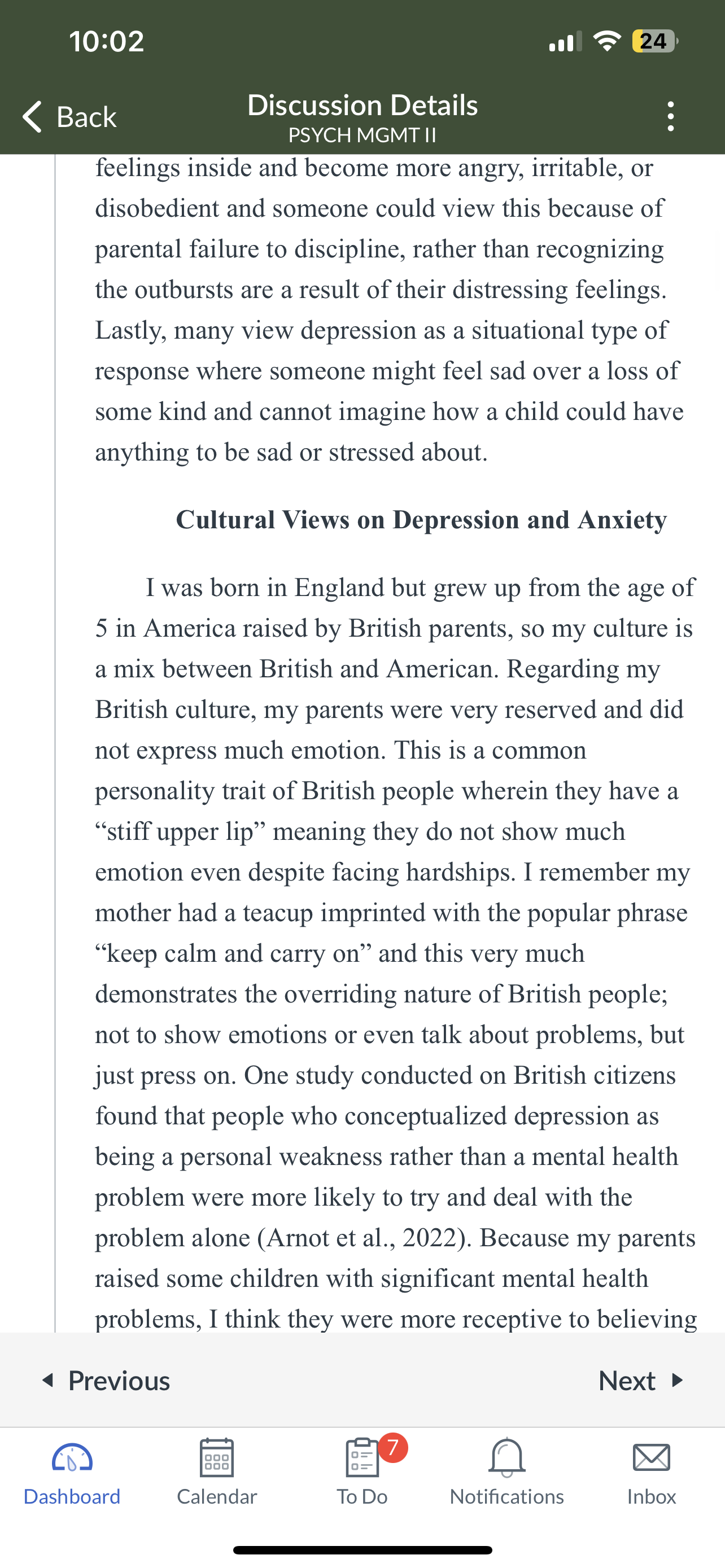Open the Calendar icon in bottom bar
Screen dimensions: 725x1568
tap(217, 1458)
